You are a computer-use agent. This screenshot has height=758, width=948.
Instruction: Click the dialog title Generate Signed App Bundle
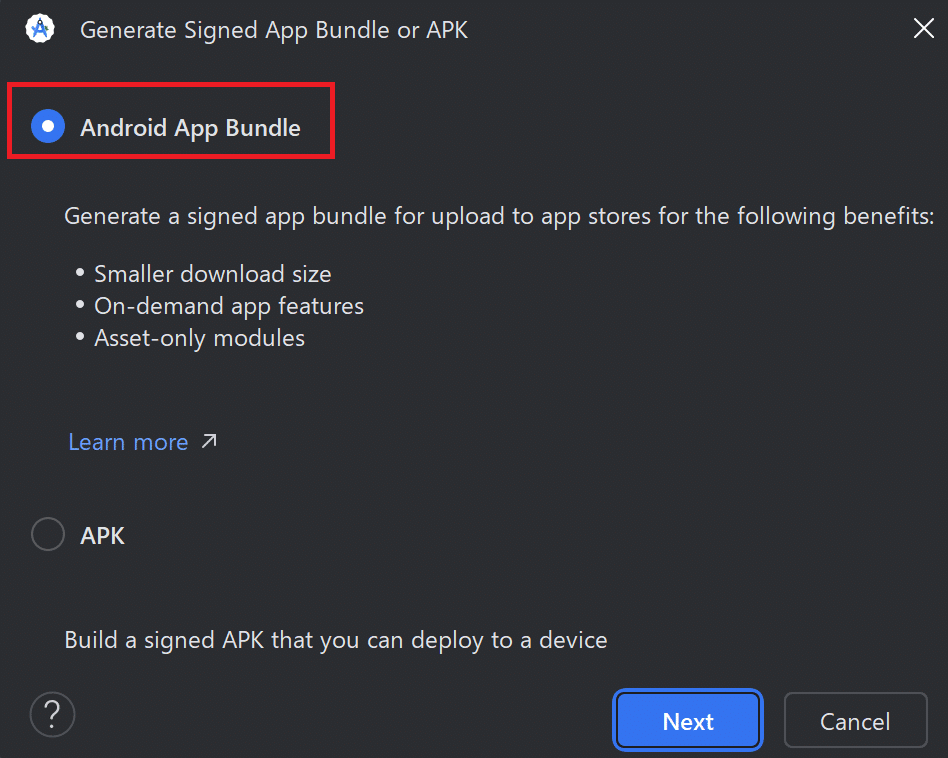275,30
